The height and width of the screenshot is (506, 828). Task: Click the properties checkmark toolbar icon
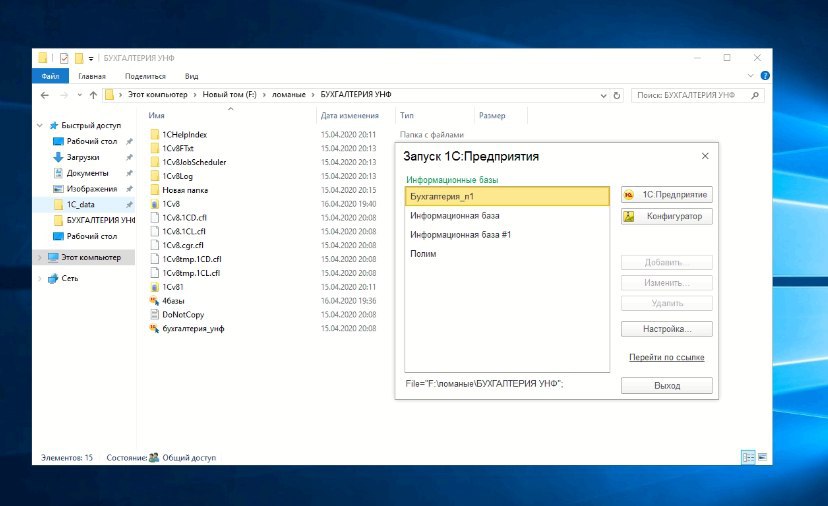[x=64, y=58]
